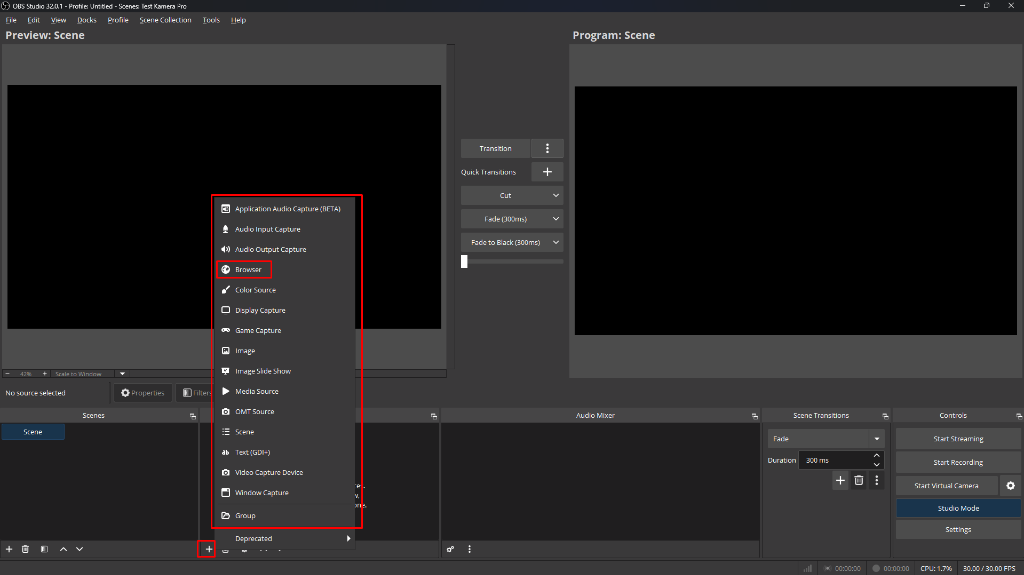
Task: Open the Scene Collection menu
Action: coord(165,20)
